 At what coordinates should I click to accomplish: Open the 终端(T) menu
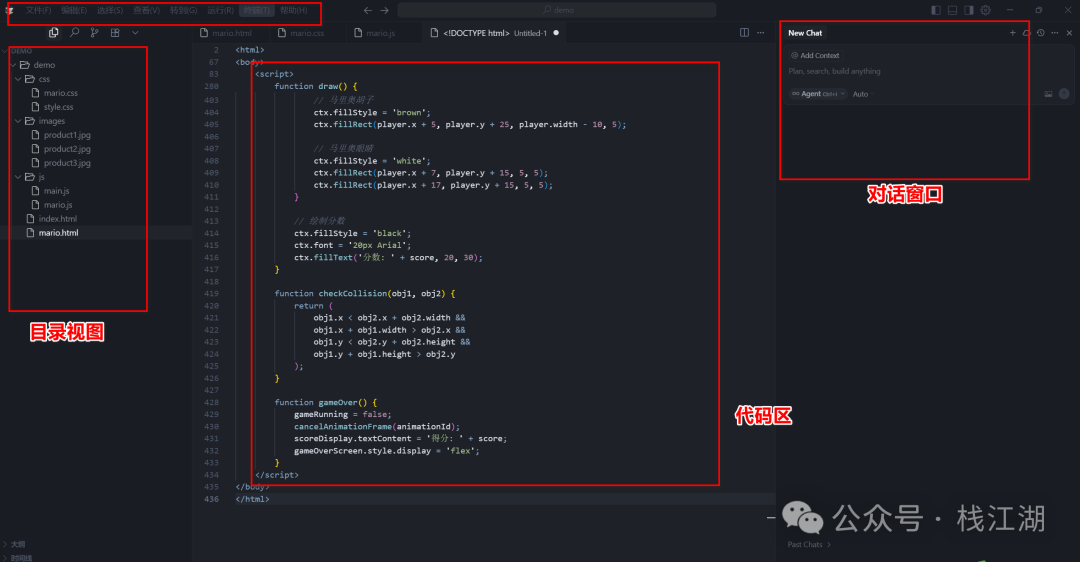click(257, 10)
